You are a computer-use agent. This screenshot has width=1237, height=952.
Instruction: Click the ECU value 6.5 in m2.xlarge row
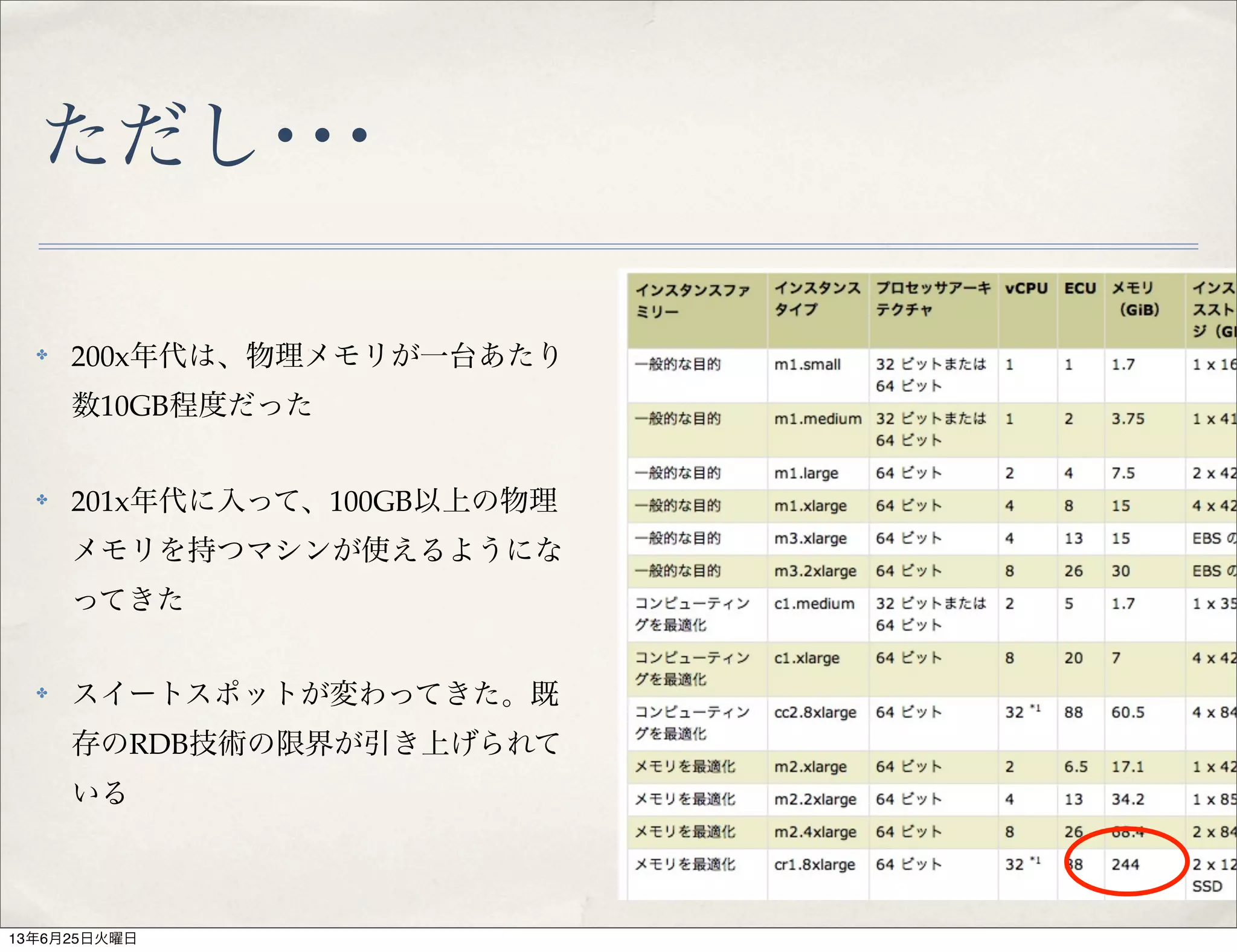click(x=1076, y=767)
